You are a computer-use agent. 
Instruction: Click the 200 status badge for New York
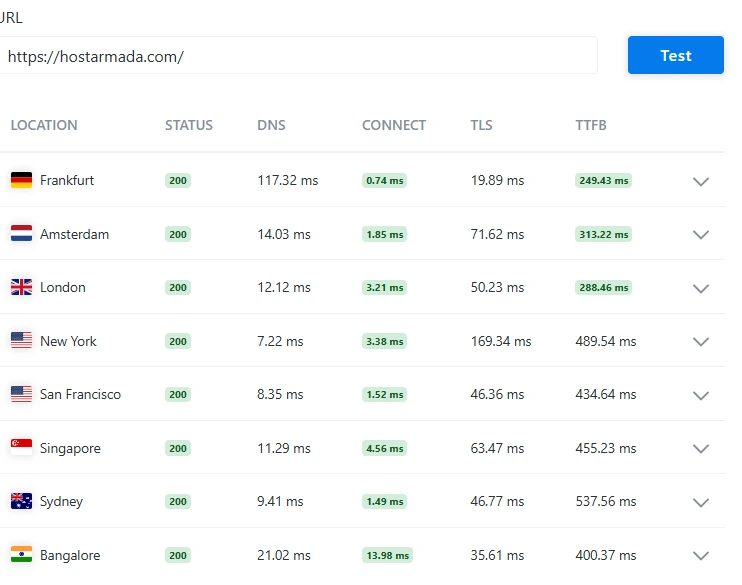[178, 341]
